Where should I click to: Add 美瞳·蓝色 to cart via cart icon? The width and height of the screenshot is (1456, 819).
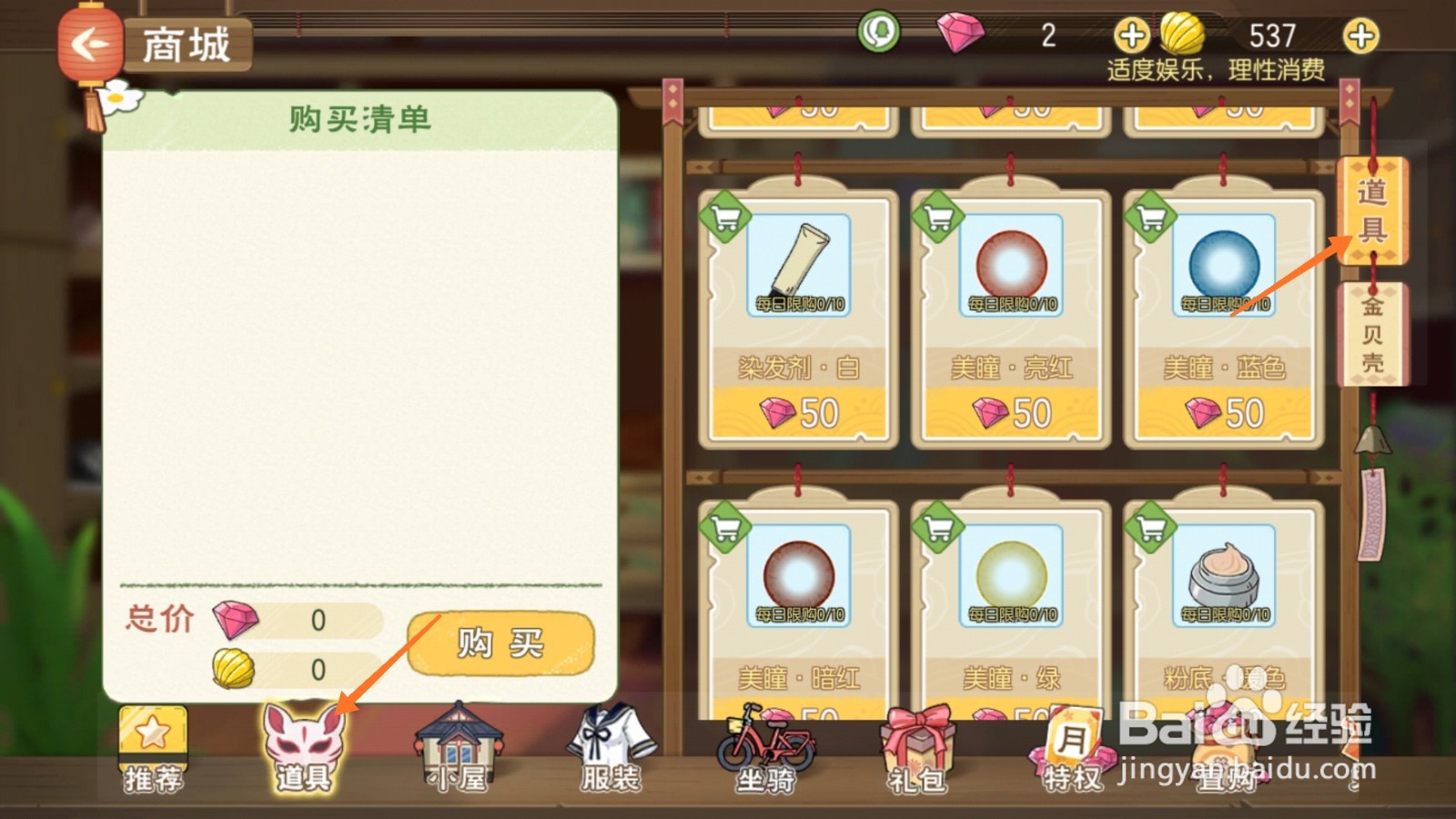[1150, 217]
